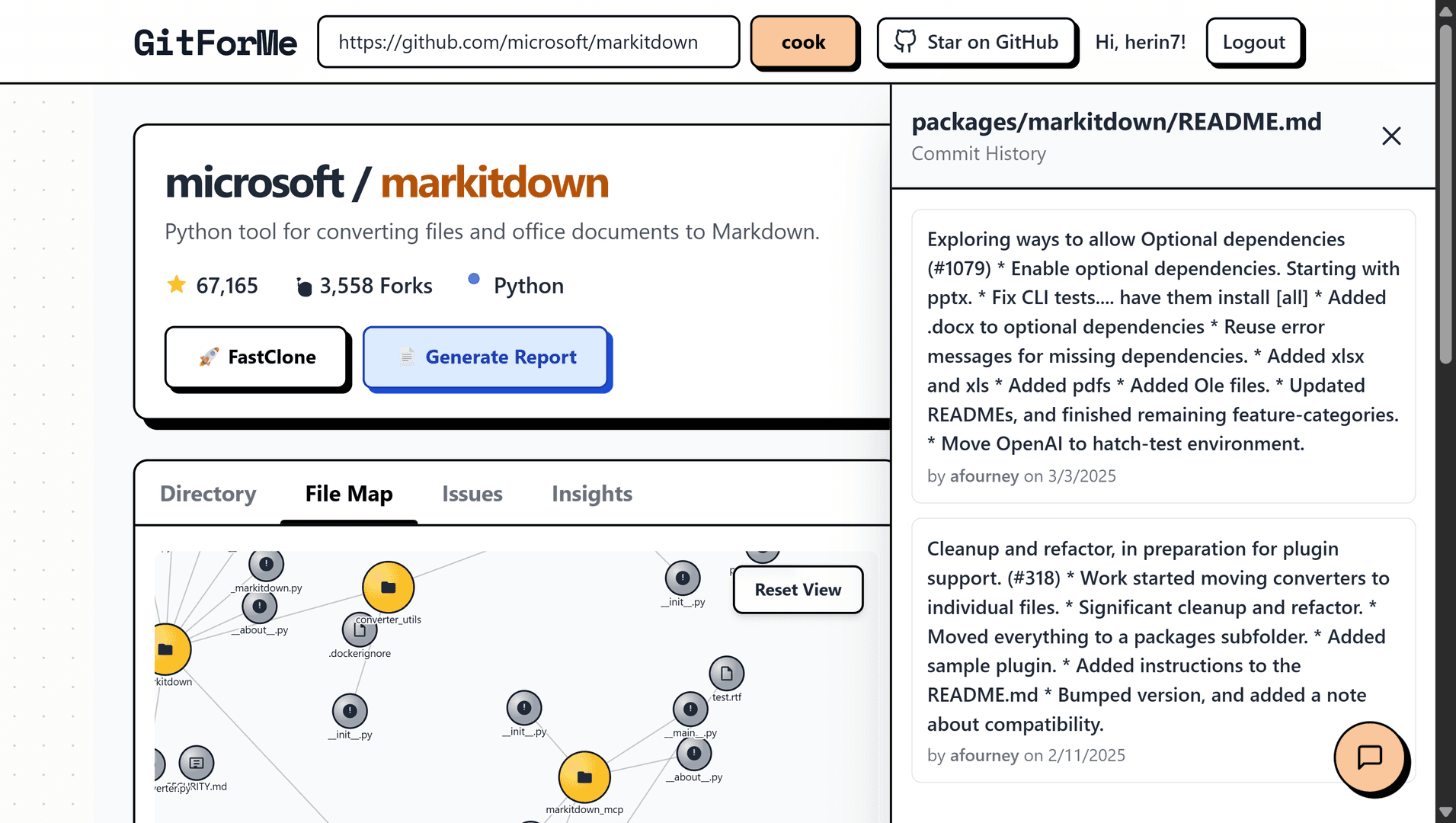Click the scrollbar down arrow

pos(1446,811)
